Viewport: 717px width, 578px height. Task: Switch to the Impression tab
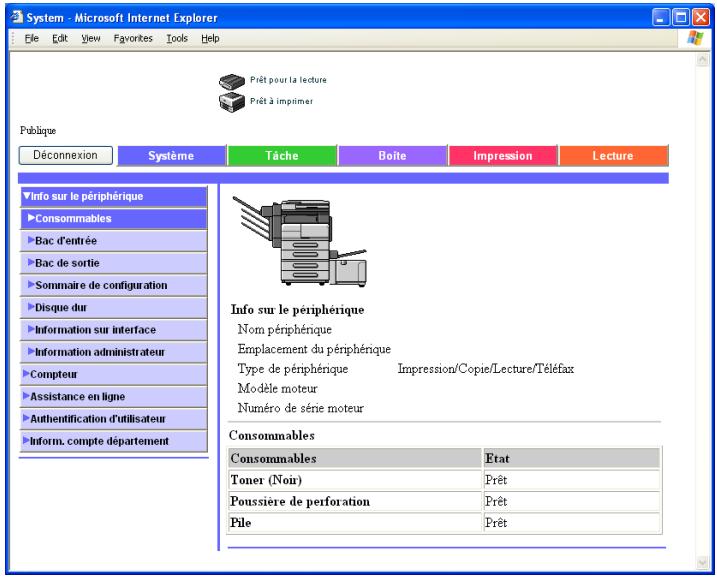pyautogui.click(x=503, y=155)
